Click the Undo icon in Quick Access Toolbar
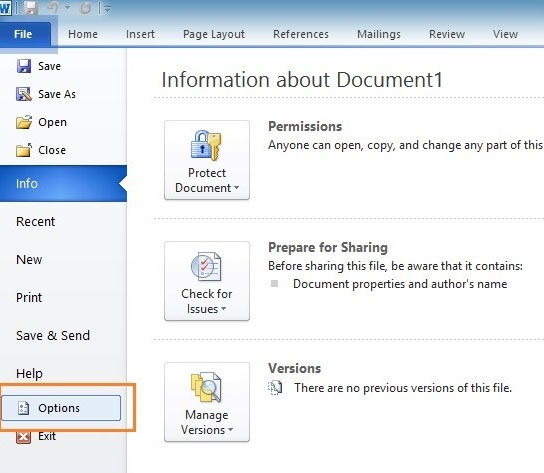544x473 pixels. click(x=53, y=8)
